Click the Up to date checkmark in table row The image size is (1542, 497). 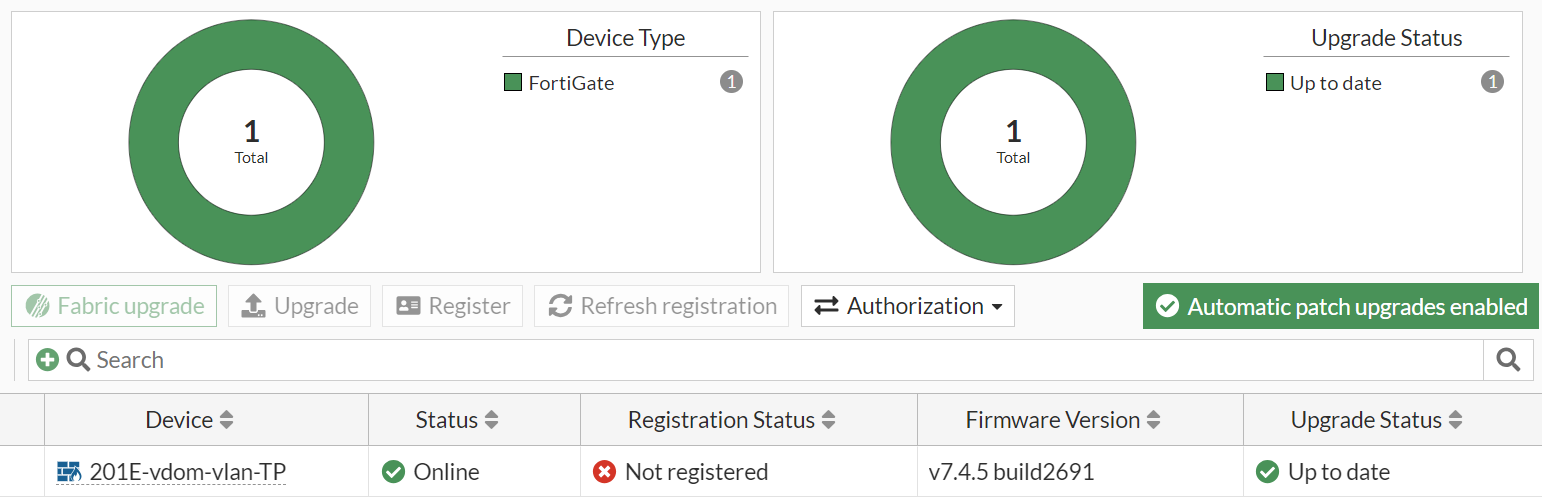1268,472
